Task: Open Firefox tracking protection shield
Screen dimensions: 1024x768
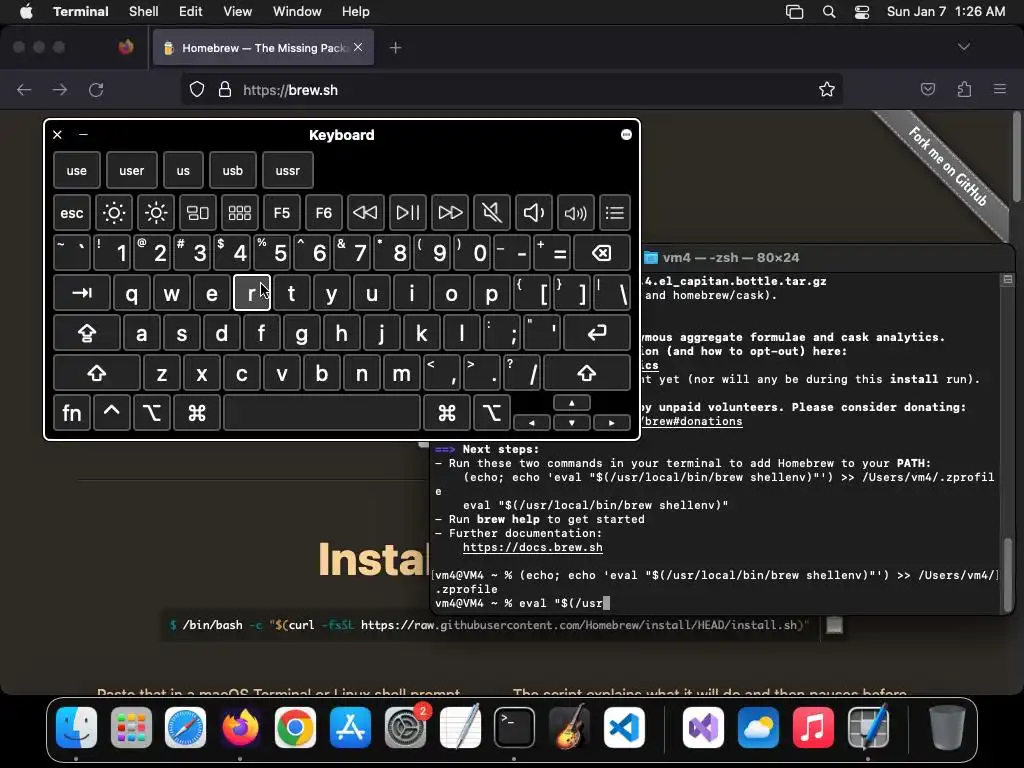Action: click(x=197, y=90)
